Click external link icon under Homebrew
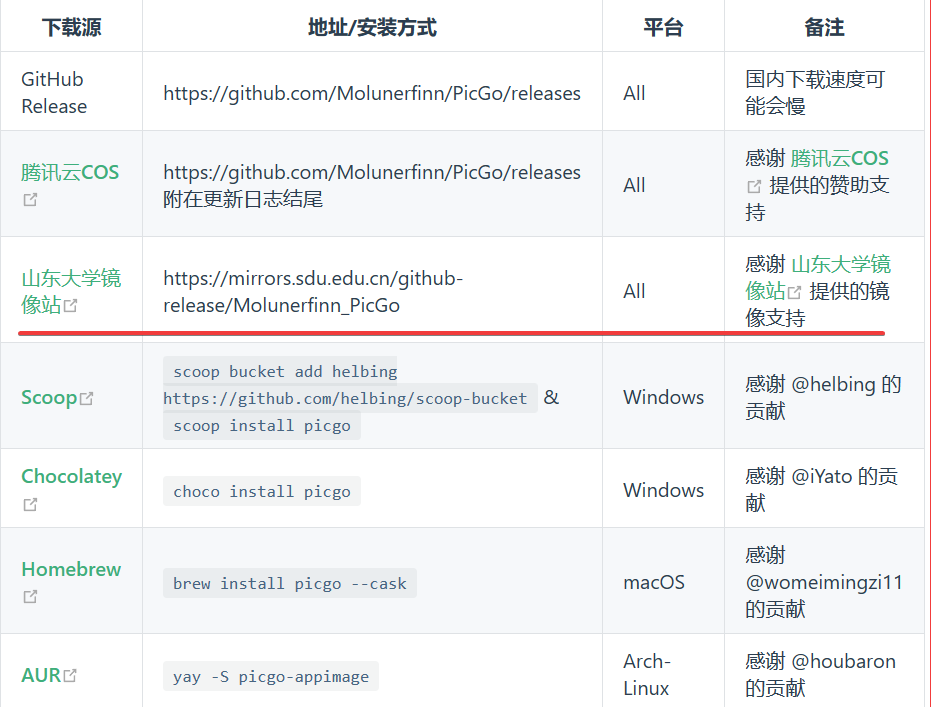Viewport: 931px width, 707px height. click(30, 597)
